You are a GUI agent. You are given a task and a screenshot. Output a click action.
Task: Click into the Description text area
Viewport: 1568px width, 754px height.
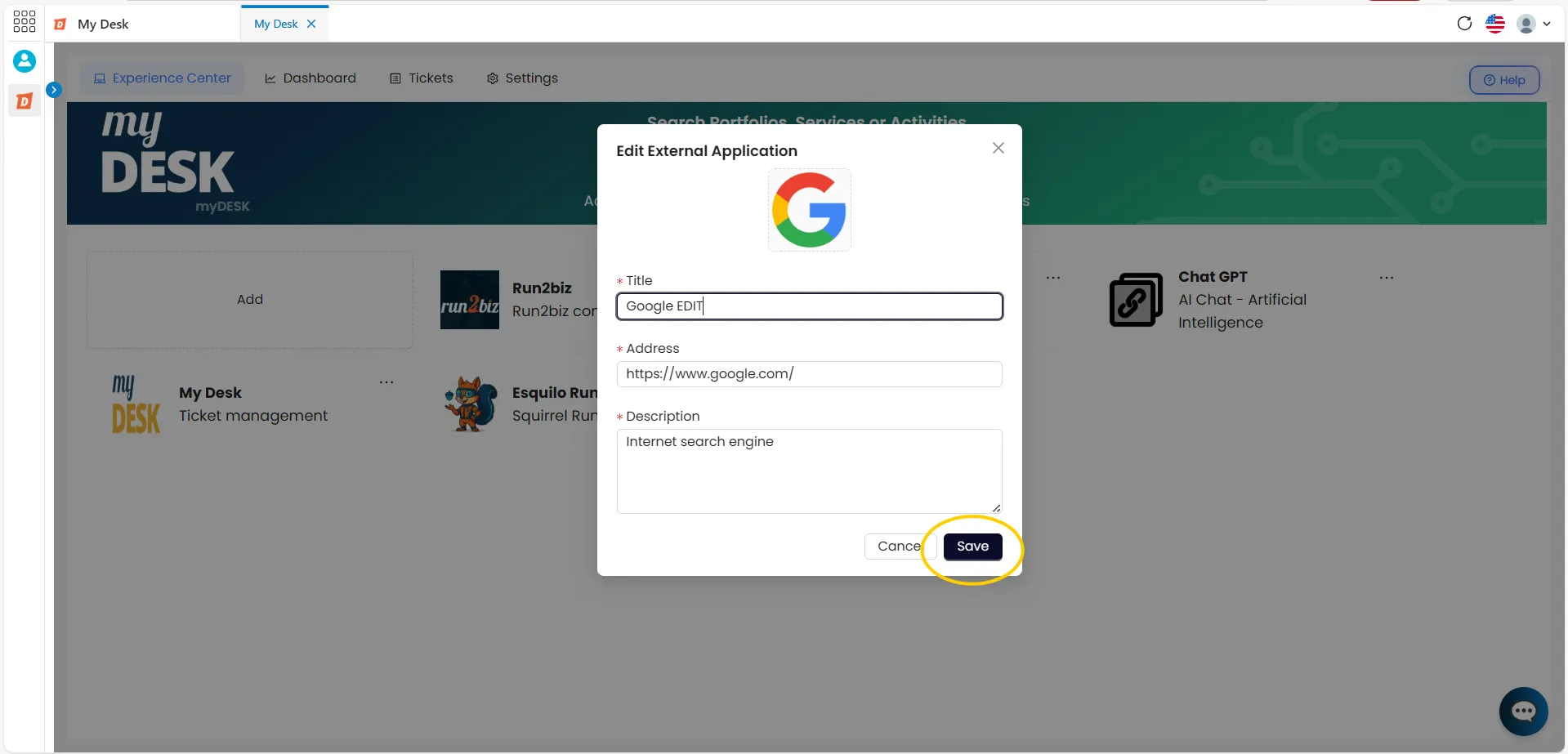coord(810,471)
